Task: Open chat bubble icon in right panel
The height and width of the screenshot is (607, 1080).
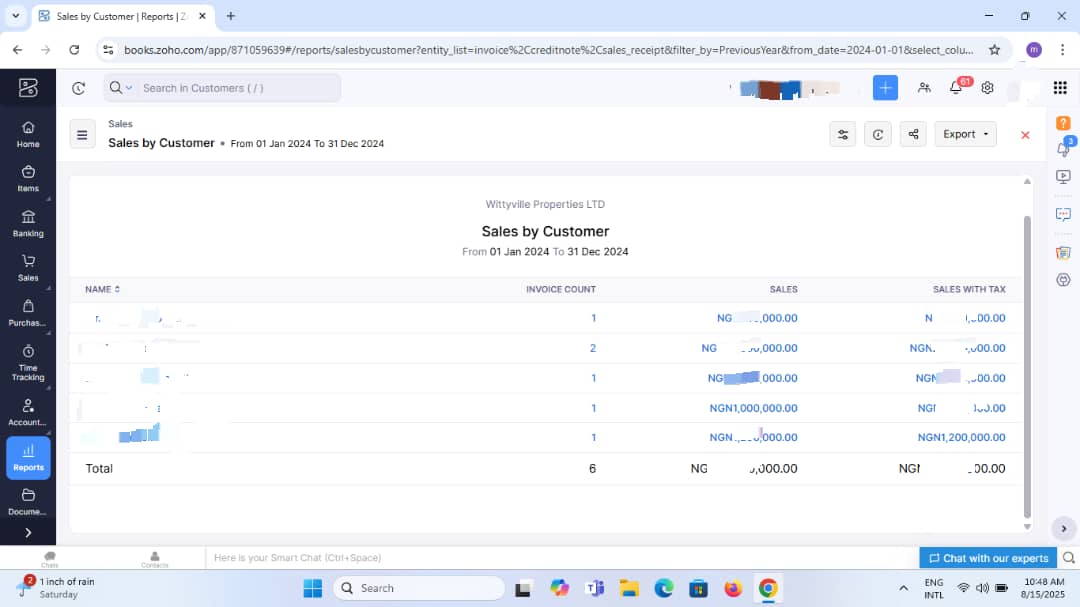Action: (x=1063, y=214)
